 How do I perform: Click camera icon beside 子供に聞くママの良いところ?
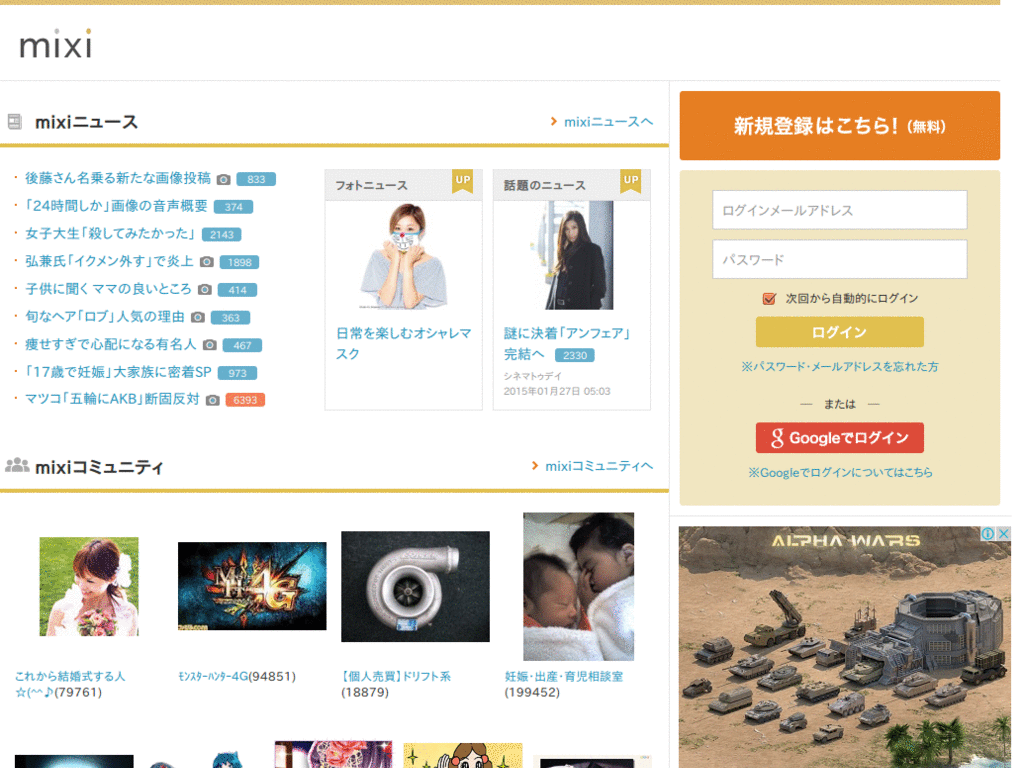coord(204,289)
